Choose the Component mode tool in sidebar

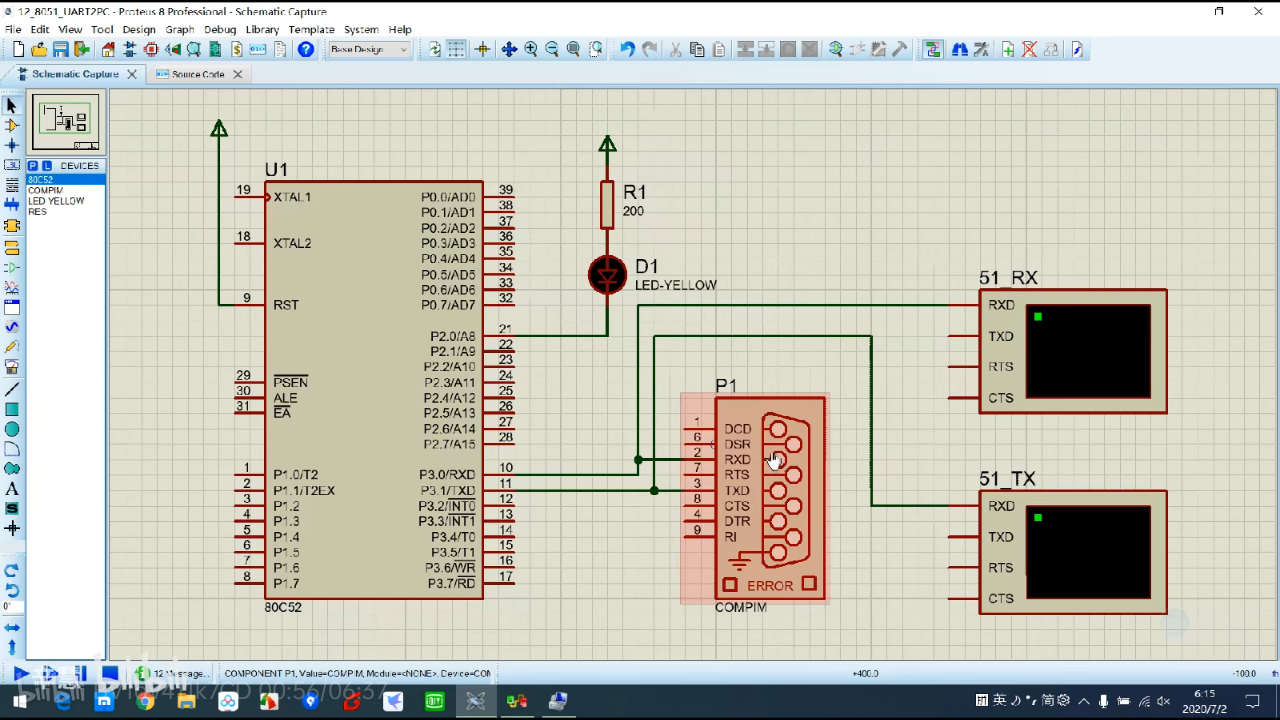tap(12, 125)
